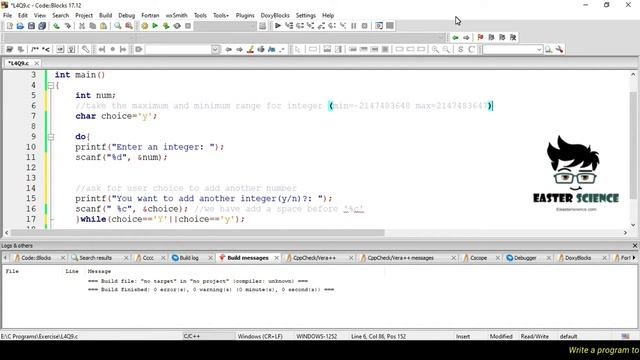Click 'Build finished' message line

click(211, 289)
